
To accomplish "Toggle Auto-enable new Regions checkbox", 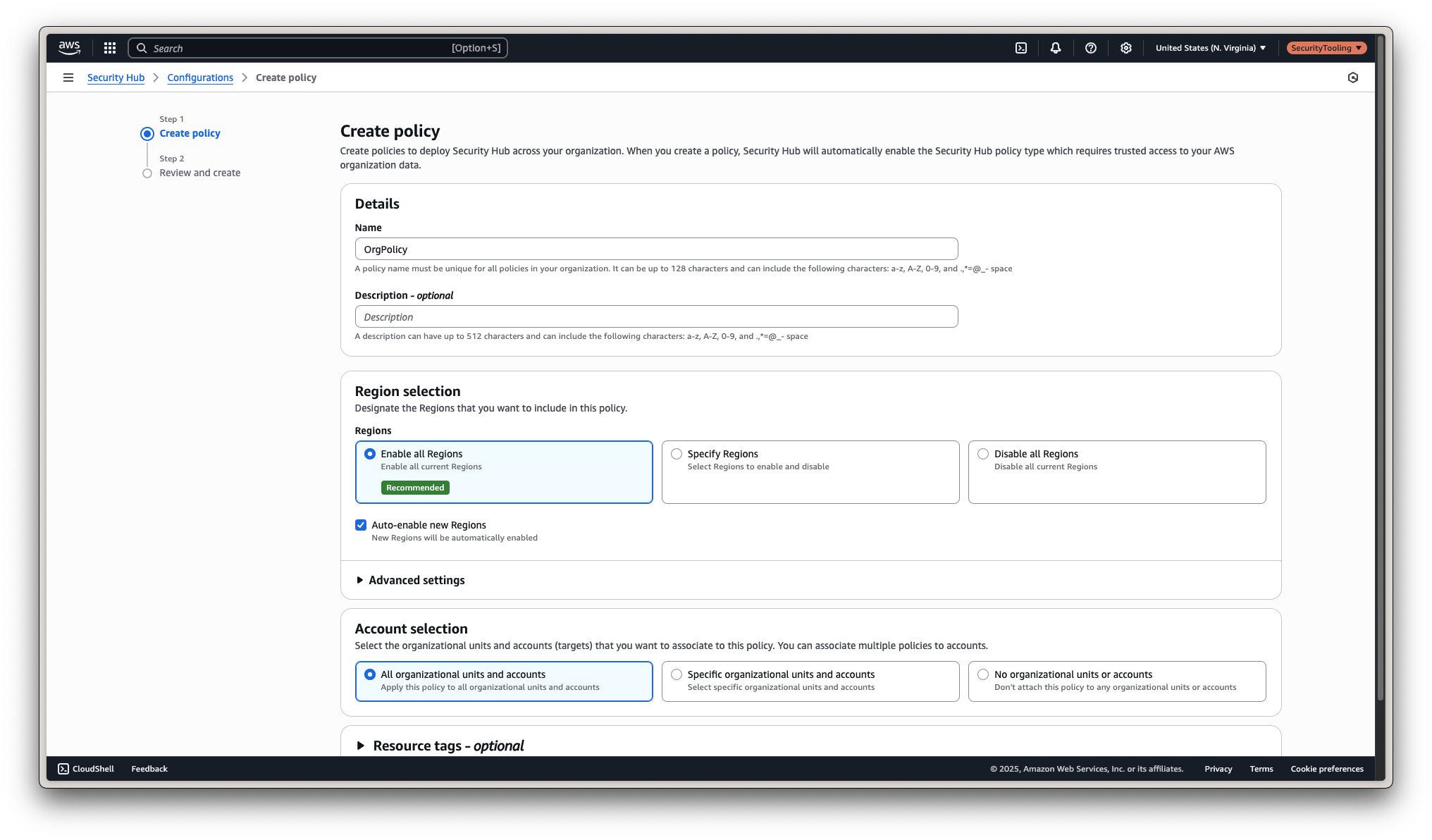I will tap(361, 525).
